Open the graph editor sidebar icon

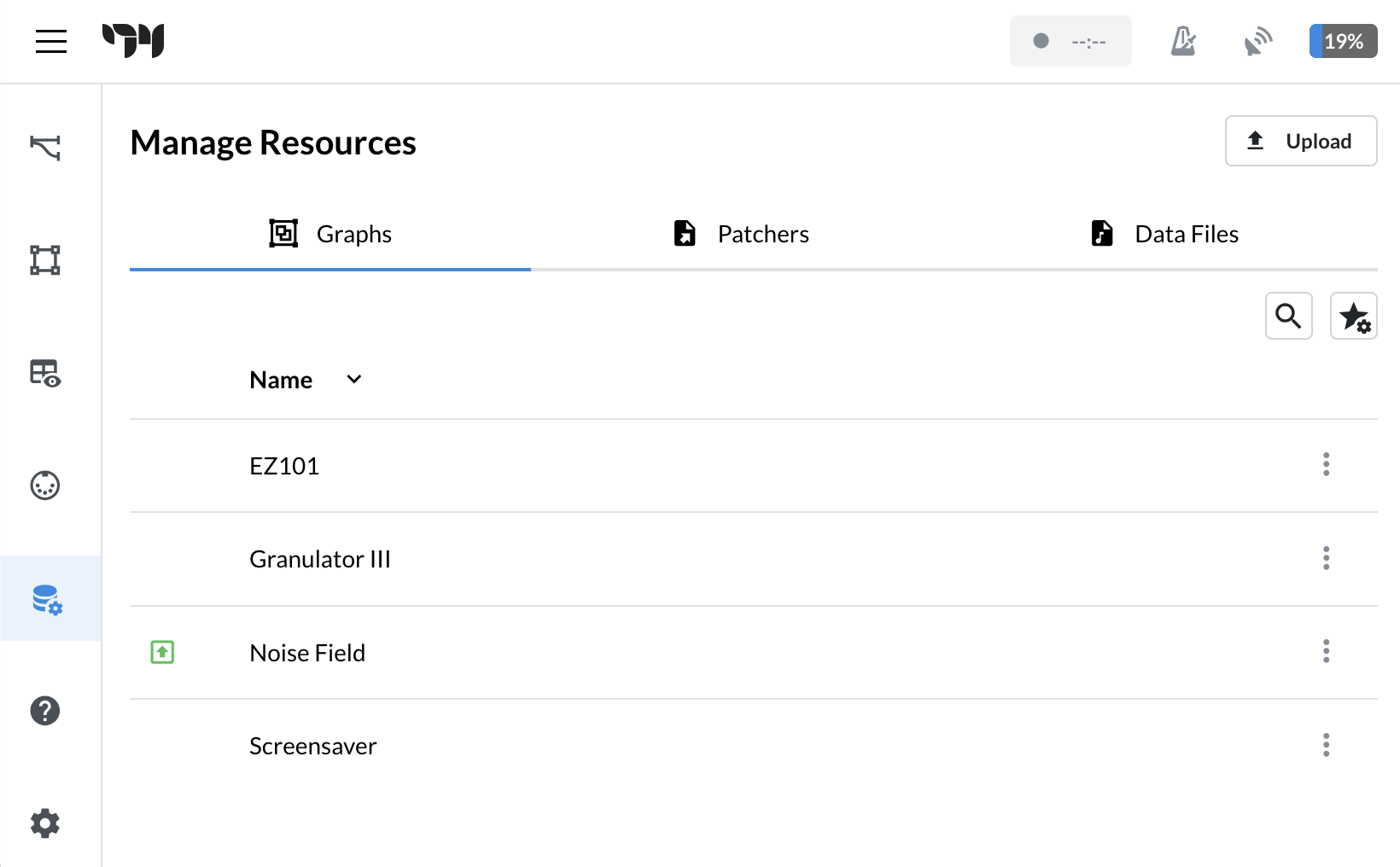(45, 260)
